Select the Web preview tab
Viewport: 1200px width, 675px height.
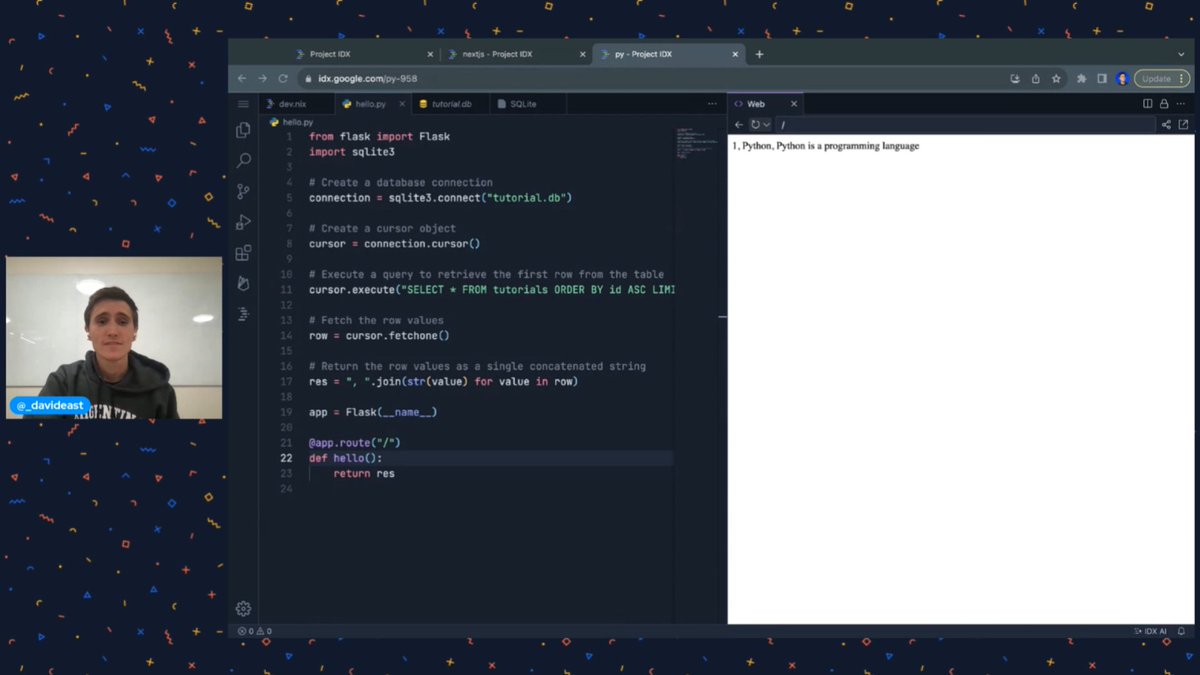[765, 104]
